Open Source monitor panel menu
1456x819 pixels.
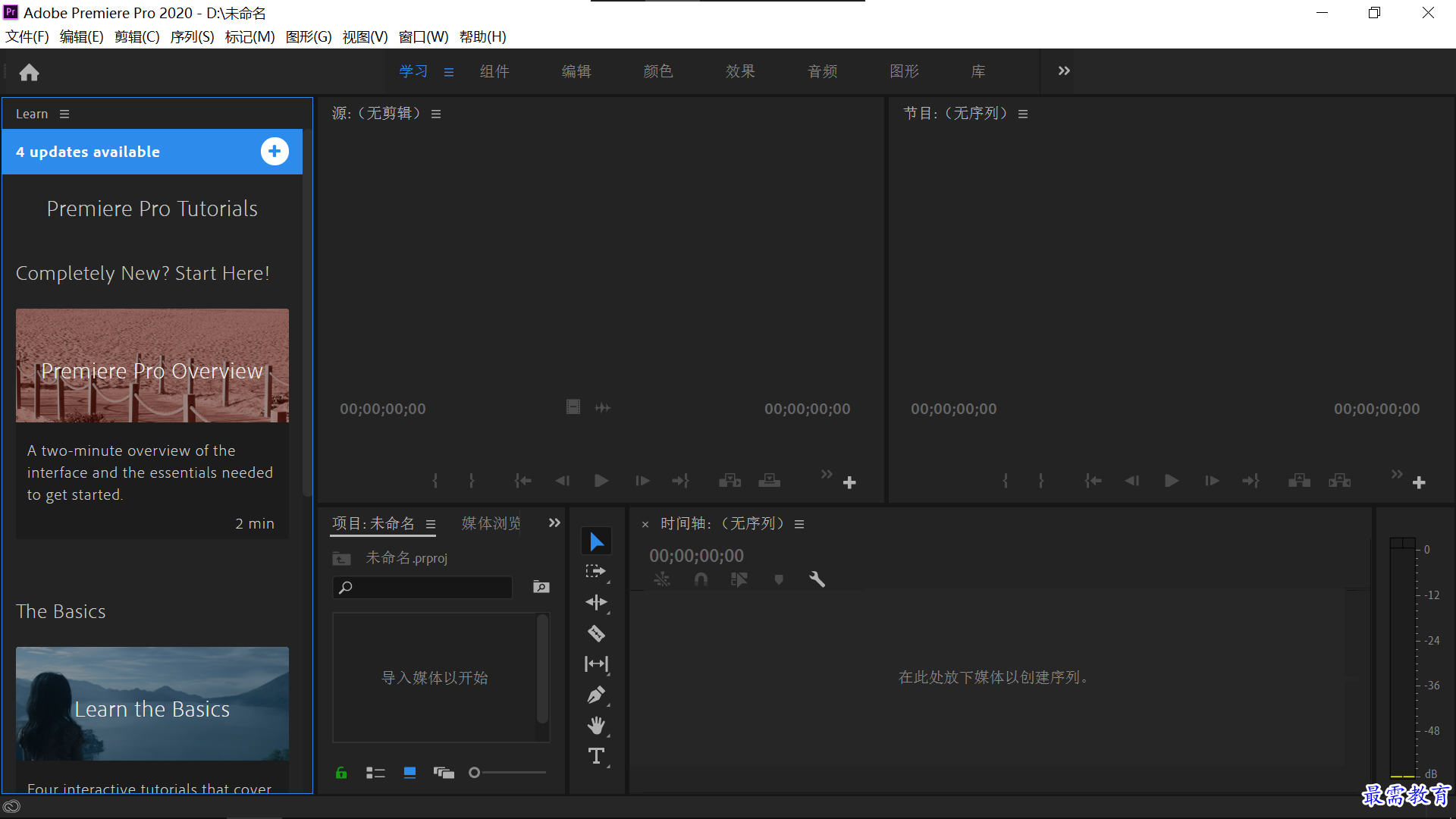pos(436,114)
